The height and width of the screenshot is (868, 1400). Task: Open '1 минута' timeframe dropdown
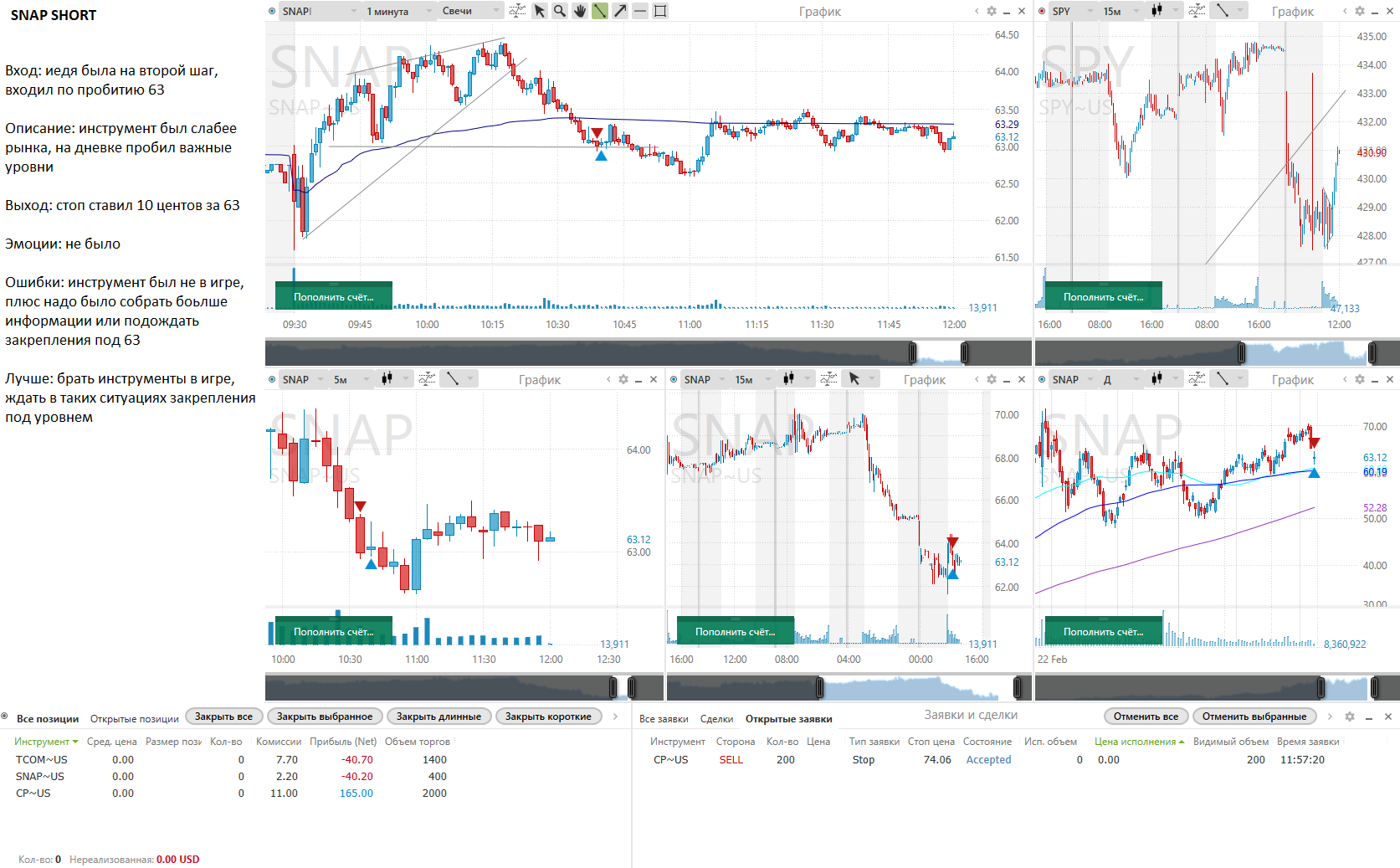tap(399, 11)
